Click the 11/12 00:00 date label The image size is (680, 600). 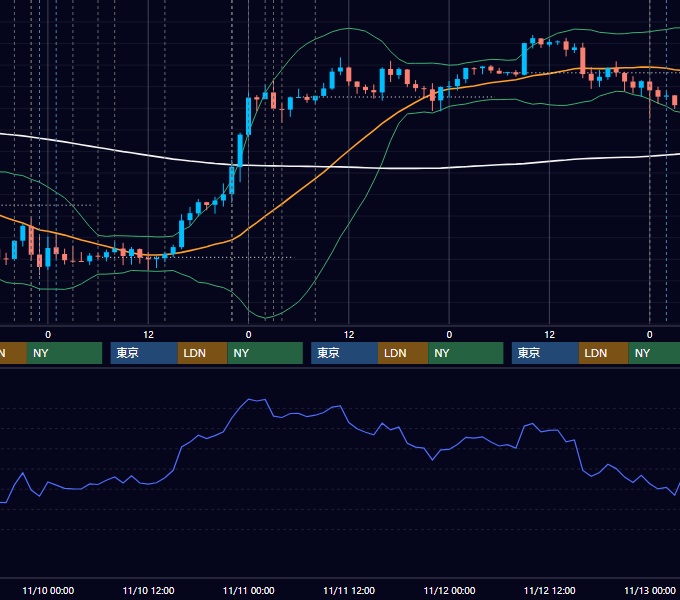[449, 590]
